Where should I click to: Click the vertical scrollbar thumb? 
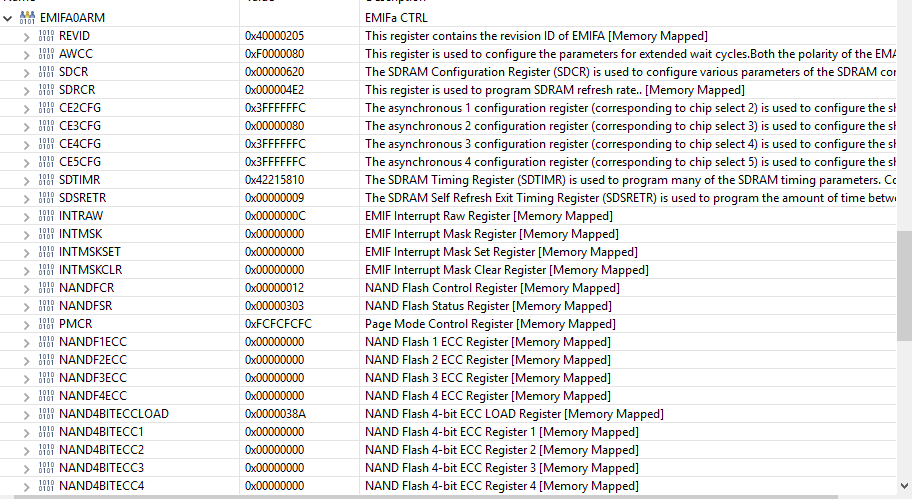click(x=904, y=286)
